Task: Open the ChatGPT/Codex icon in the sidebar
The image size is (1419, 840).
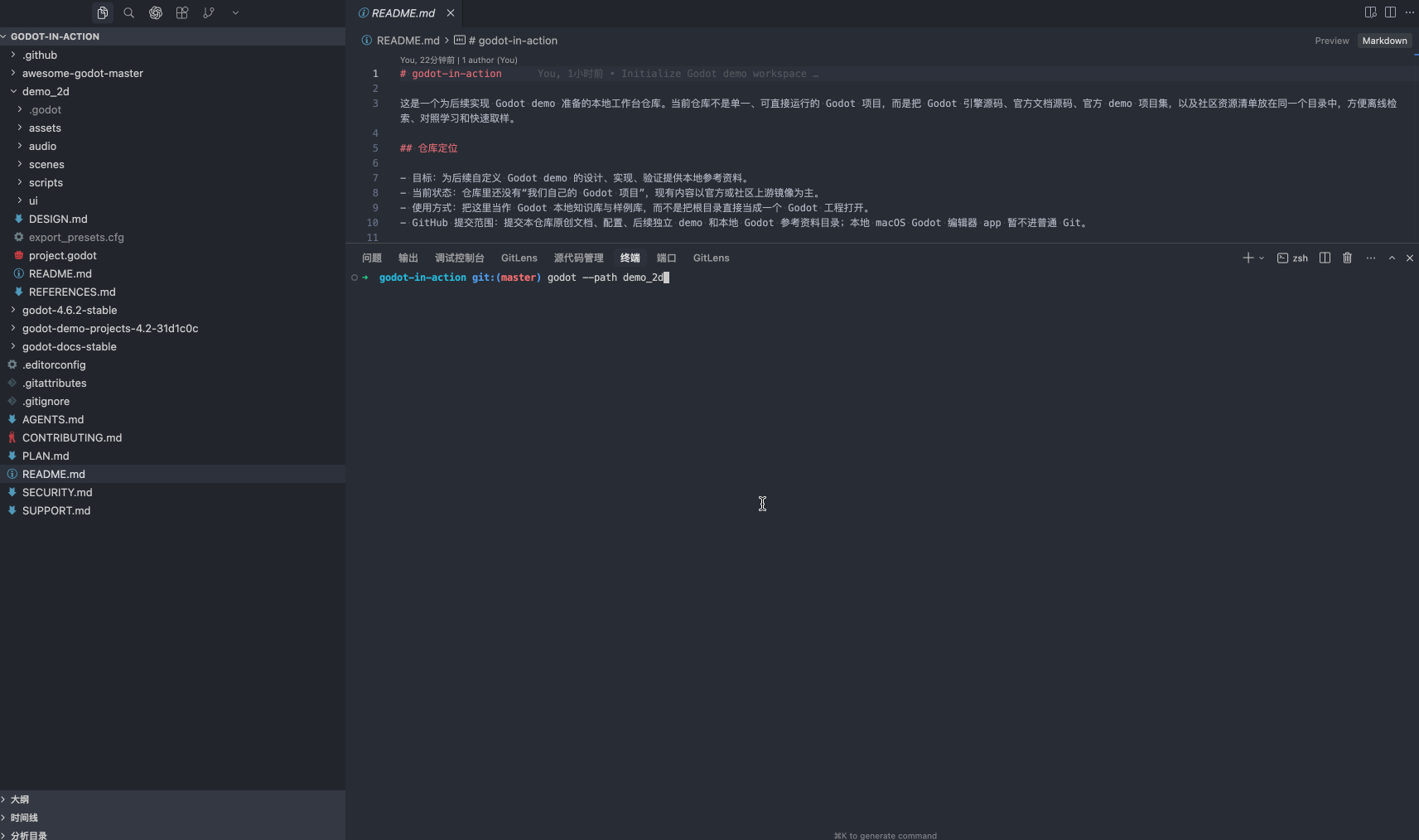Action: pyautogui.click(x=156, y=13)
